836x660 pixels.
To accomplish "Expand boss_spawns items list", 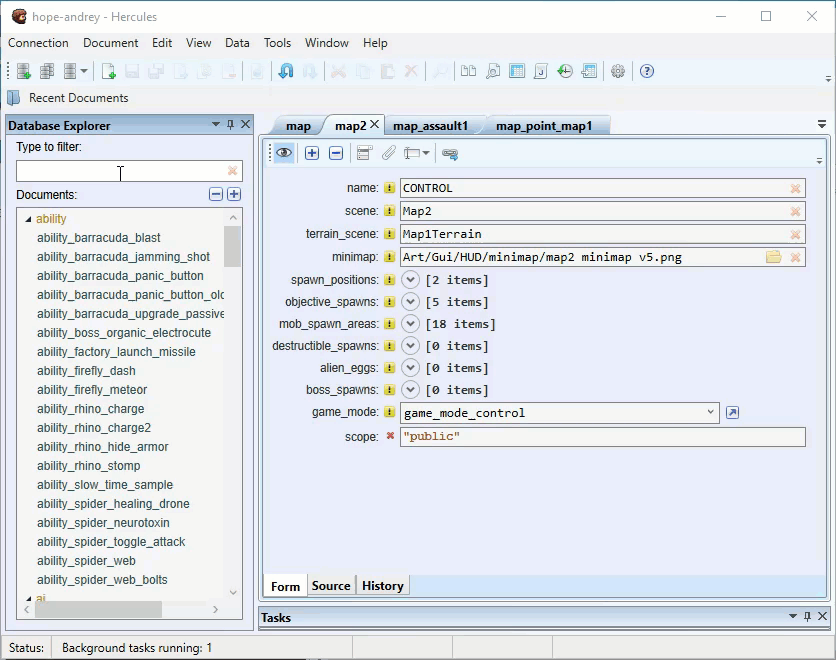I will [x=410, y=390].
